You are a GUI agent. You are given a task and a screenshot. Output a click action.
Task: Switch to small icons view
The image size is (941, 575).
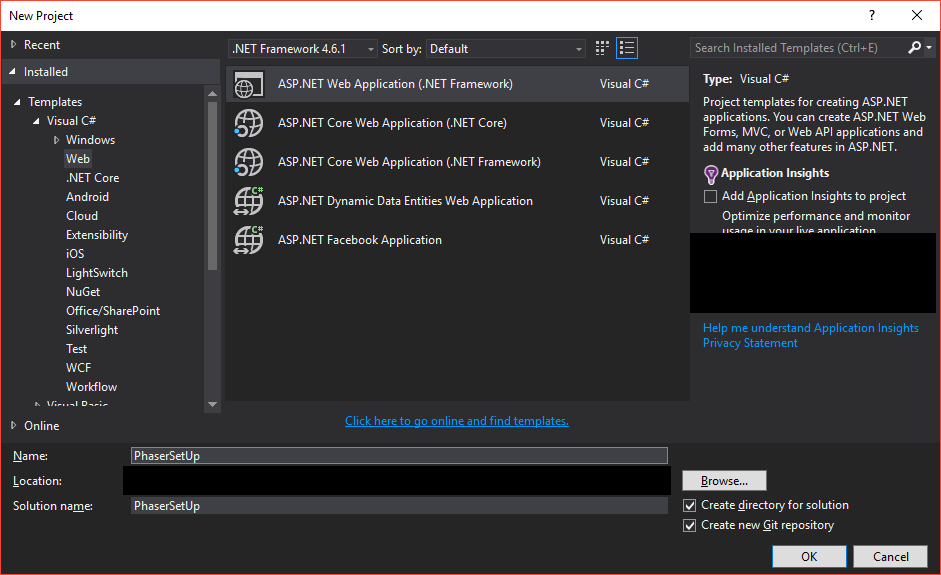602,48
